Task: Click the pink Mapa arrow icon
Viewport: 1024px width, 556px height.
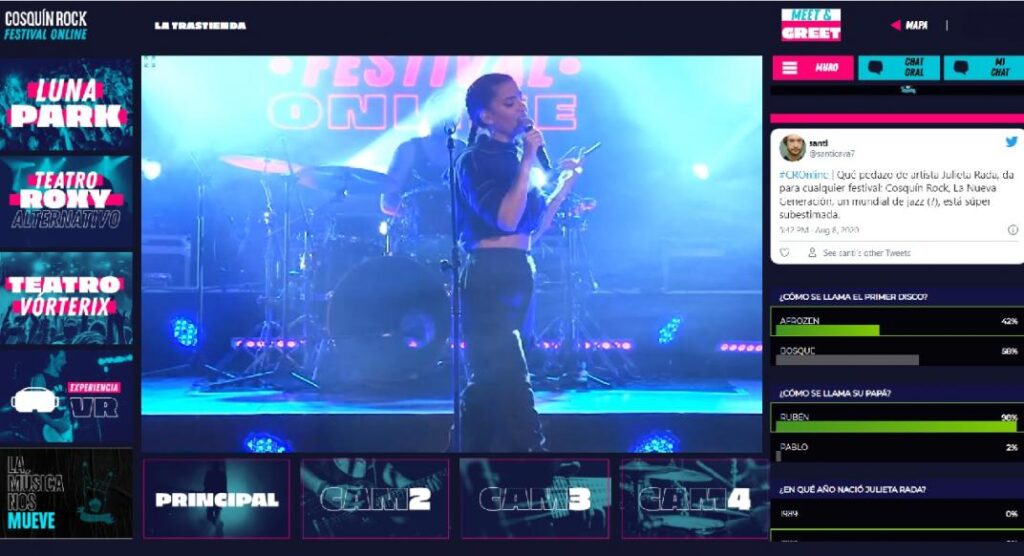Action: [x=895, y=26]
